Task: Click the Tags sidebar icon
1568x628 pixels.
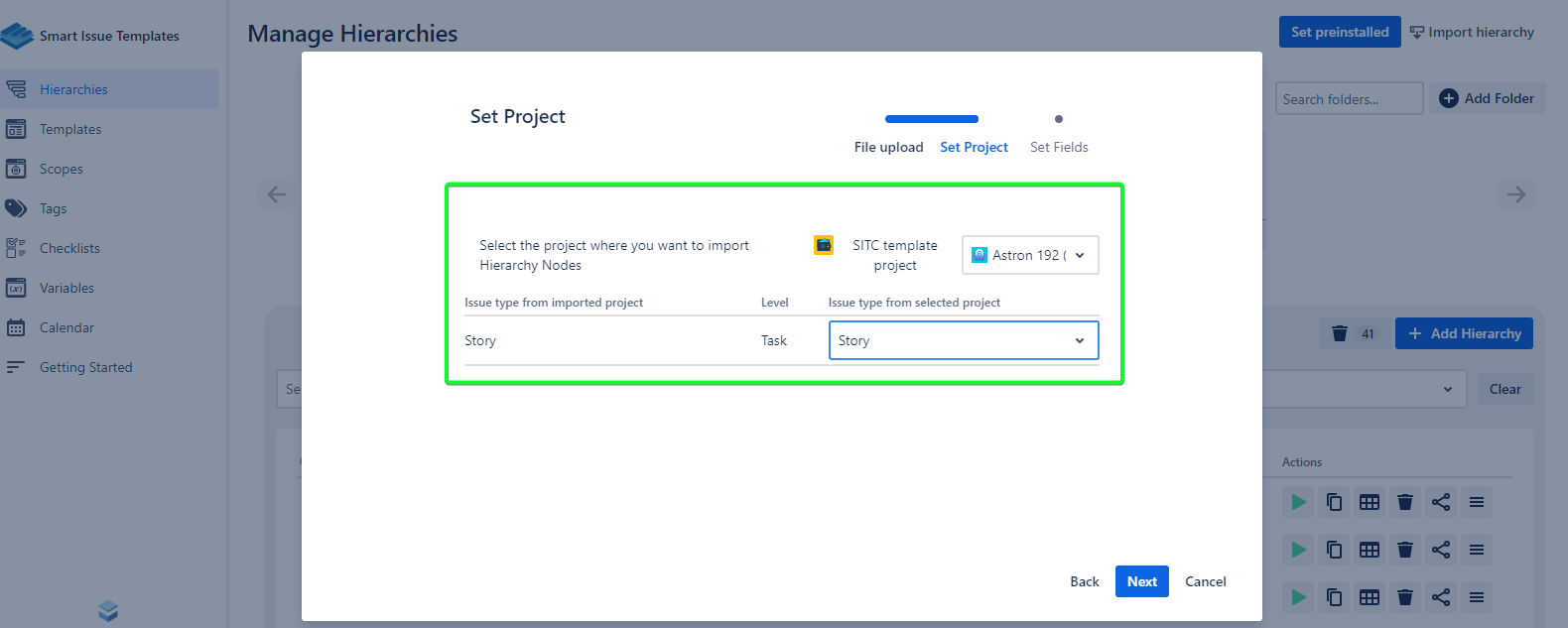Action: tap(16, 208)
